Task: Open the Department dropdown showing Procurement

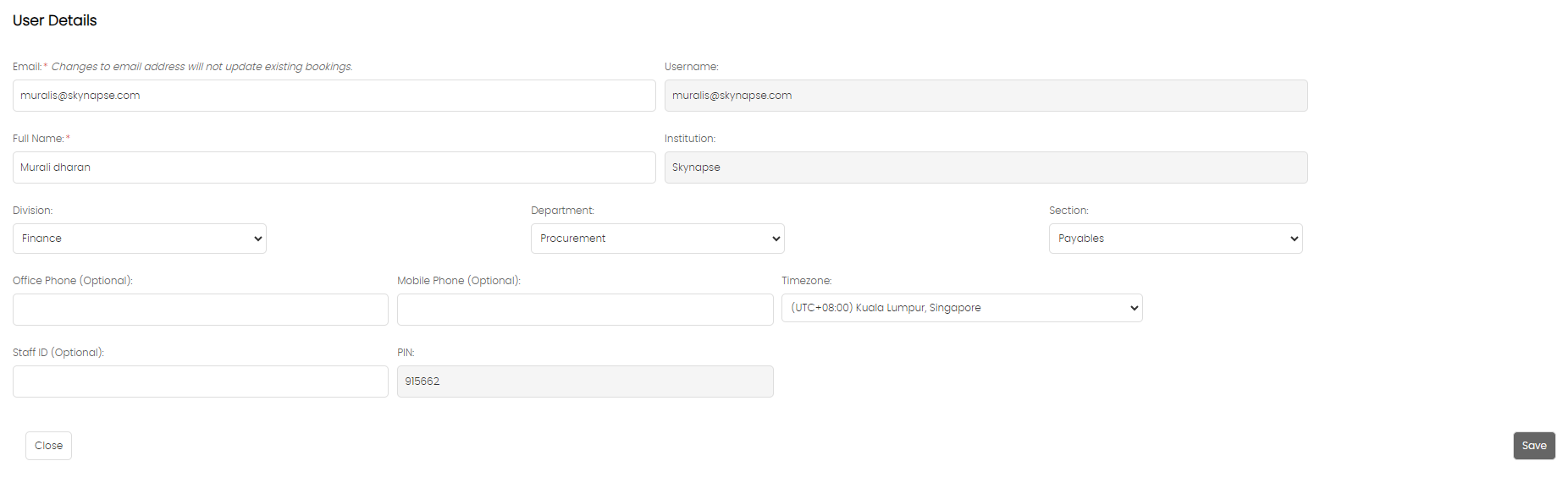Action: point(658,239)
